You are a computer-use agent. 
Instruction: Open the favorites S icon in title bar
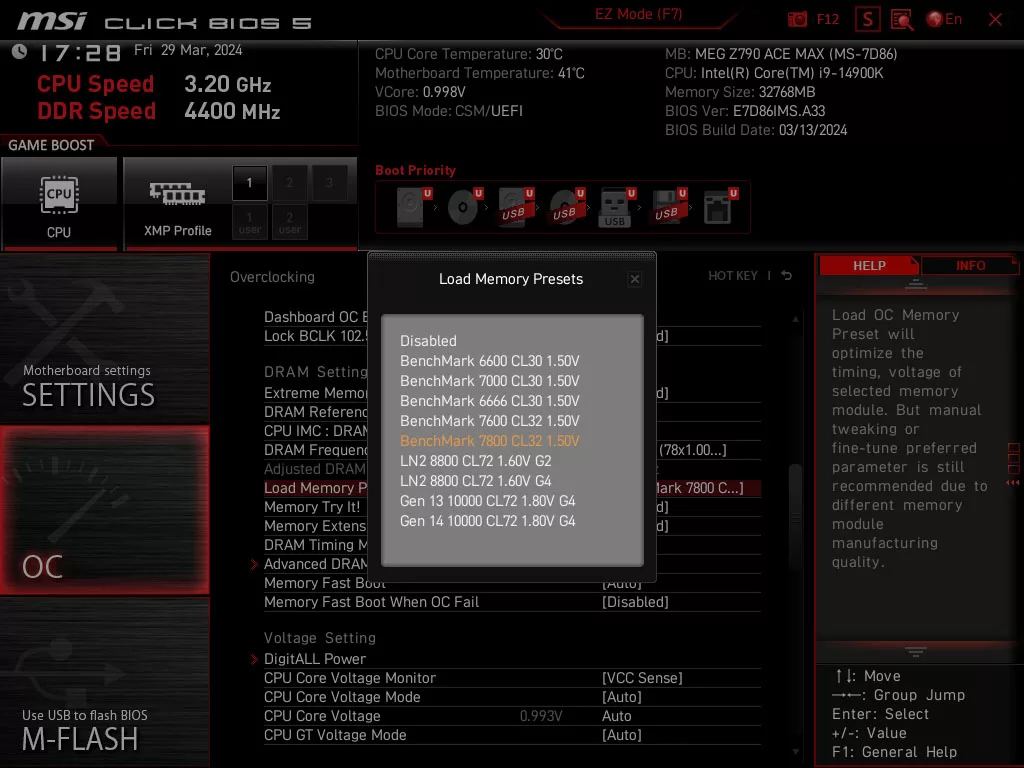(866, 18)
